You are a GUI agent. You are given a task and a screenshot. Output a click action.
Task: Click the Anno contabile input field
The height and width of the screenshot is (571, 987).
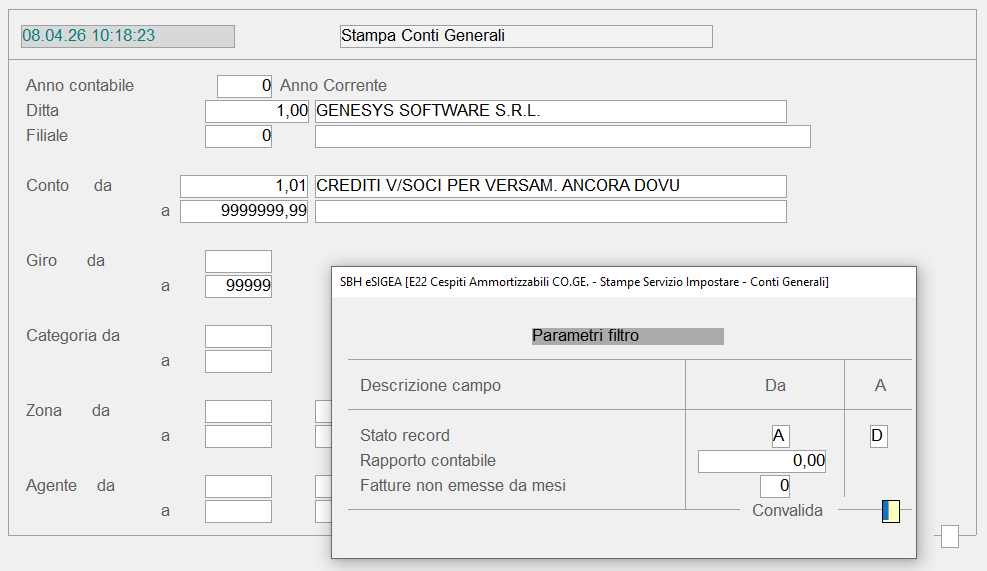pyautogui.click(x=244, y=86)
